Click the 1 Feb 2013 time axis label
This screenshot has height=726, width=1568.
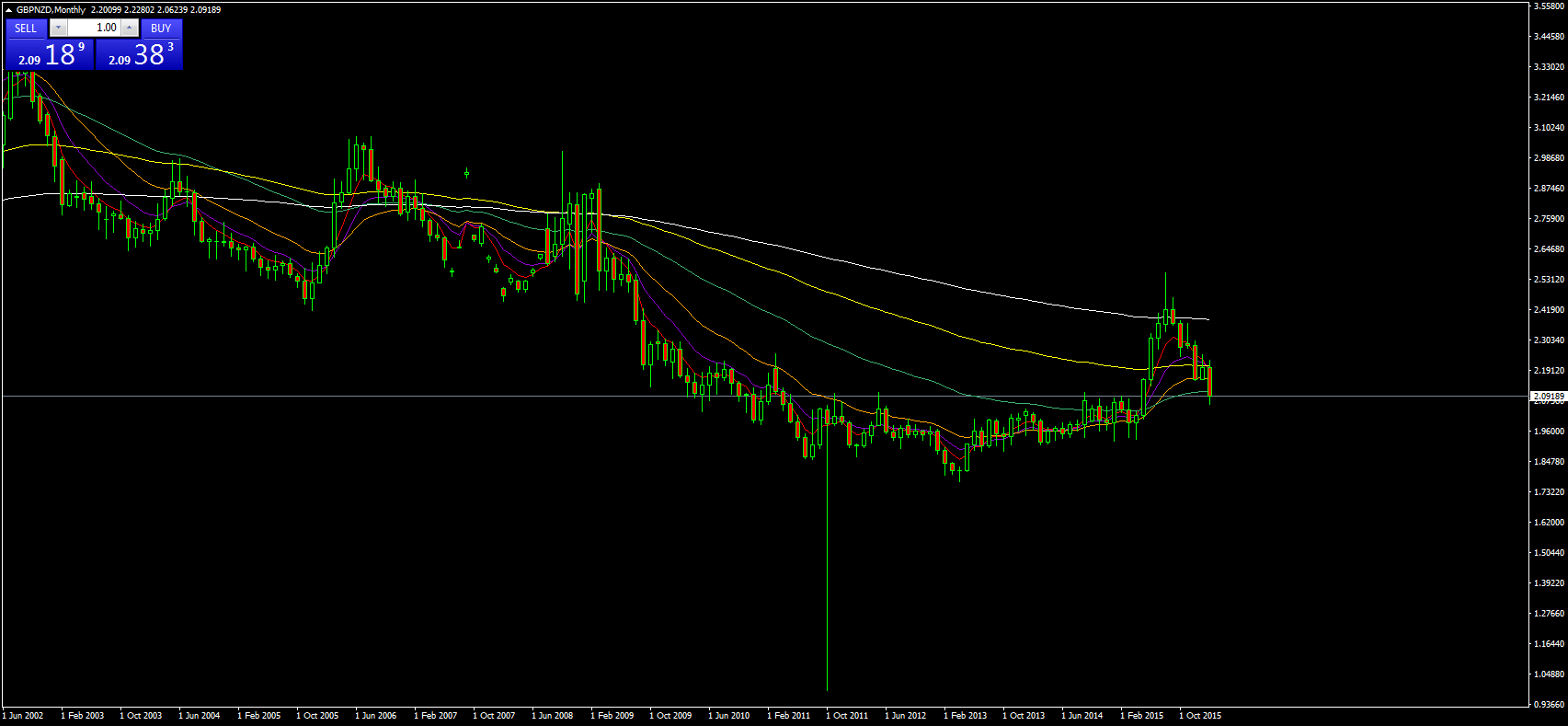tap(965, 715)
